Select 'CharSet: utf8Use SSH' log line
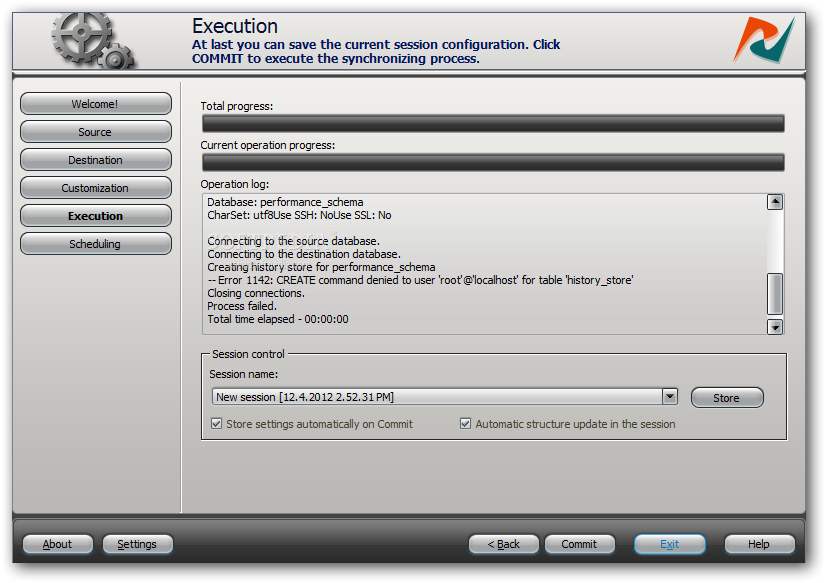826x583 pixels. click(x=299, y=215)
